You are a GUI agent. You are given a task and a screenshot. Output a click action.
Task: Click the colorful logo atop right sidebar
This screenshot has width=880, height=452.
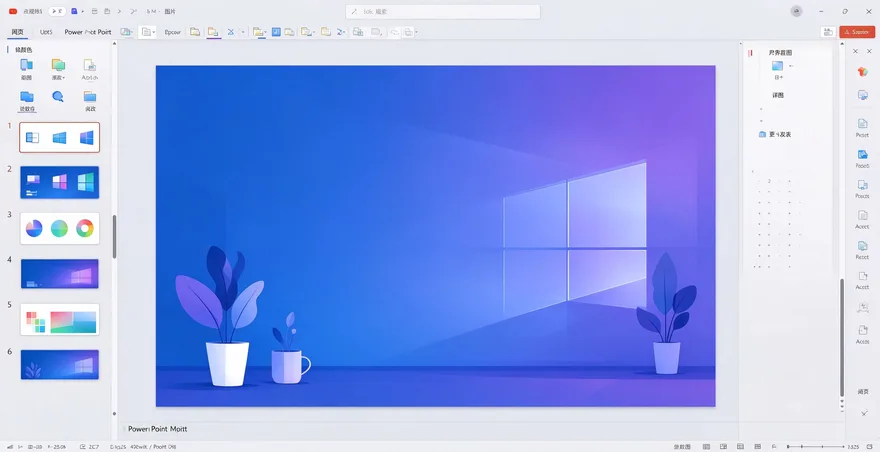[x=863, y=71]
